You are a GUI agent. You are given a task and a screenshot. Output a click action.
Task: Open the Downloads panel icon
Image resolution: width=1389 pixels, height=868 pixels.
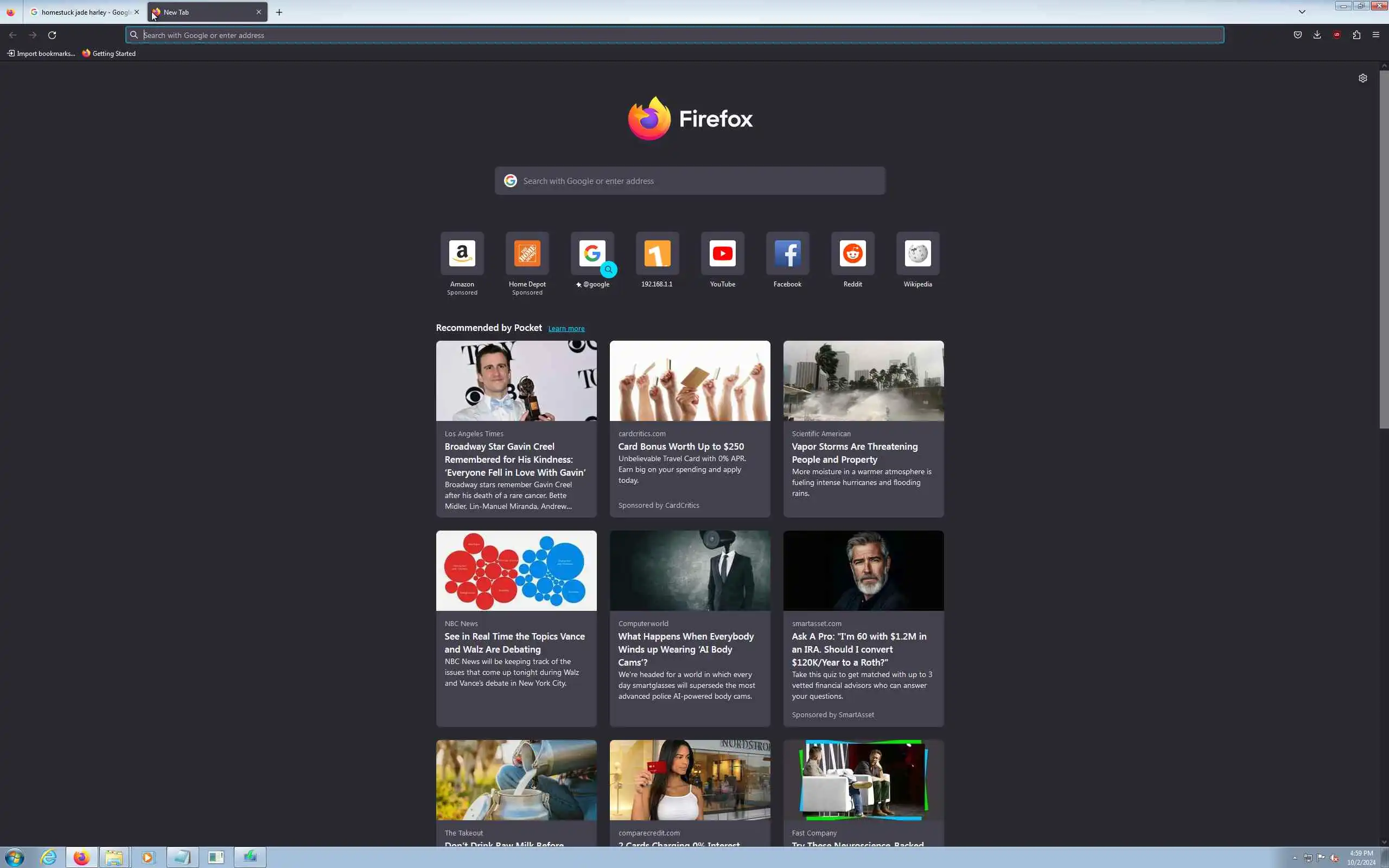point(1317,35)
